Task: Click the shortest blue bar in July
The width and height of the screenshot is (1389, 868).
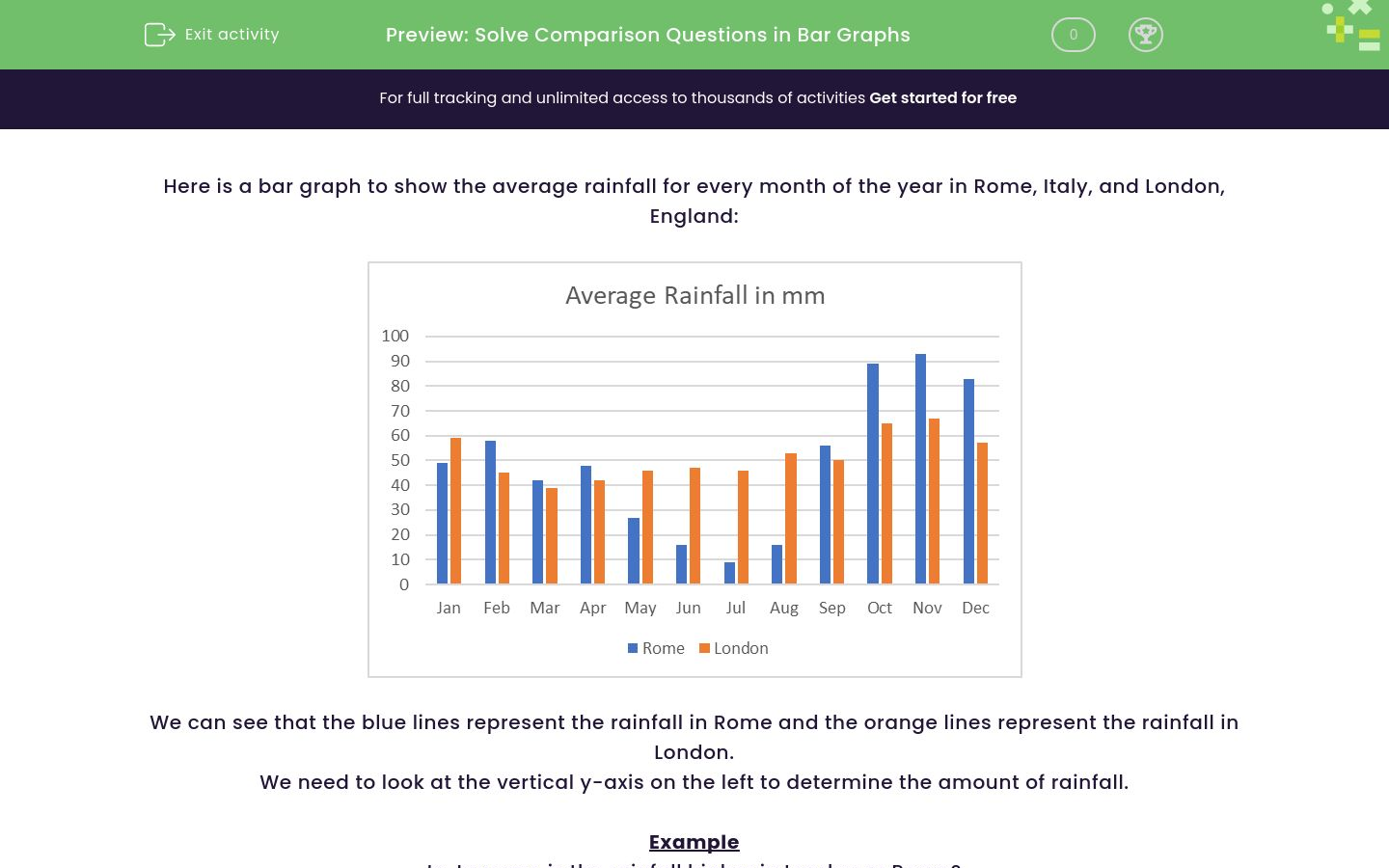Action: [x=729, y=574]
